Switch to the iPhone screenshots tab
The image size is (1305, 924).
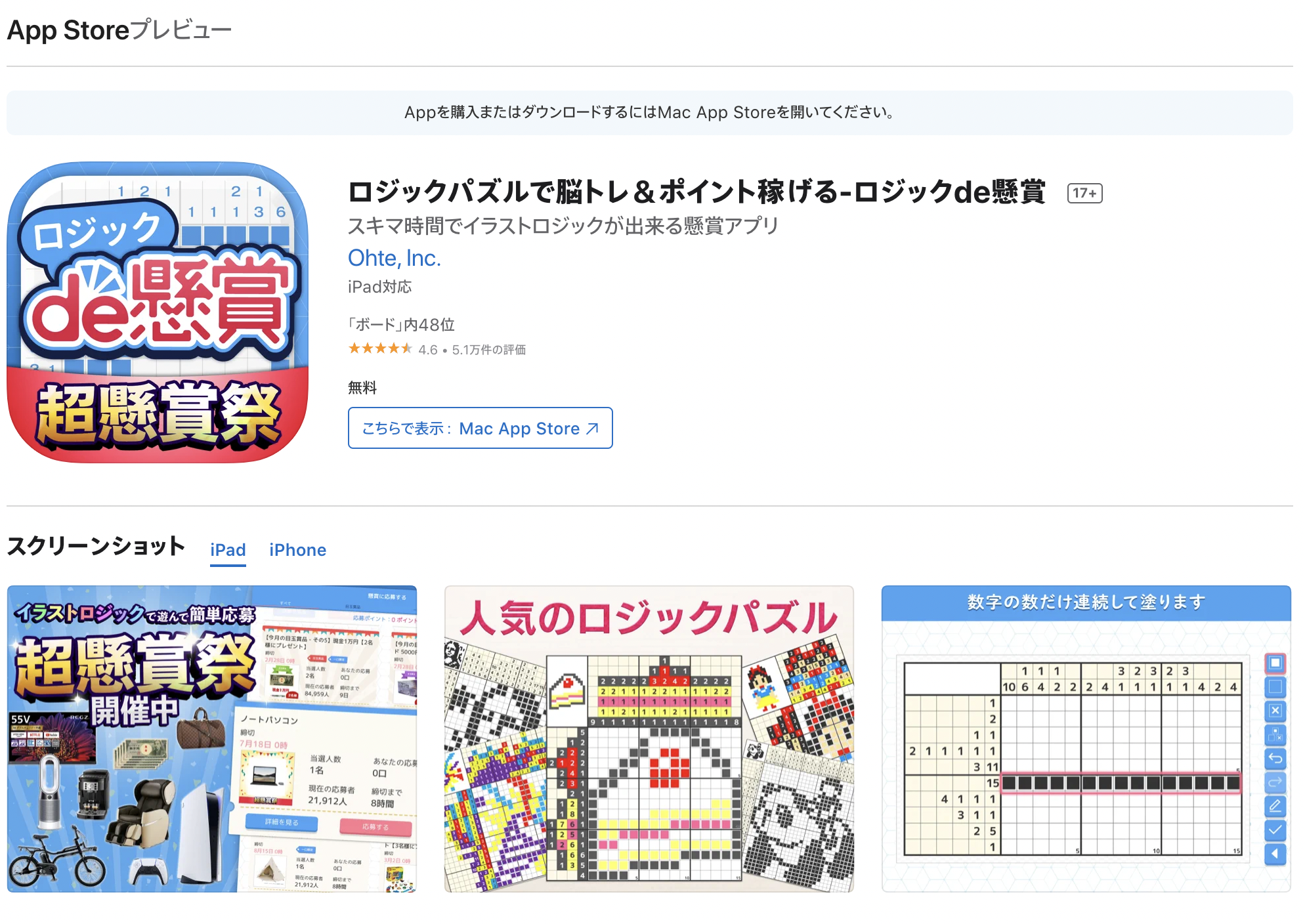[x=297, y=550]
